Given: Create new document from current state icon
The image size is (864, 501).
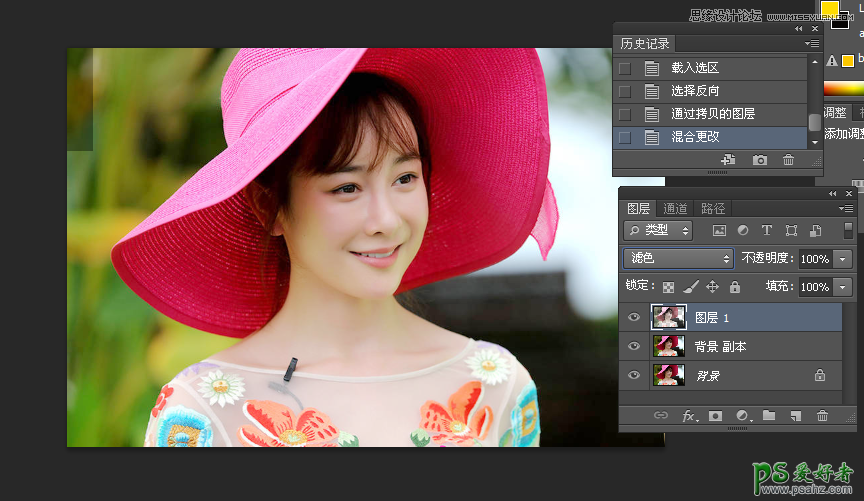Looking at the screenshot, I should (728, 160).
